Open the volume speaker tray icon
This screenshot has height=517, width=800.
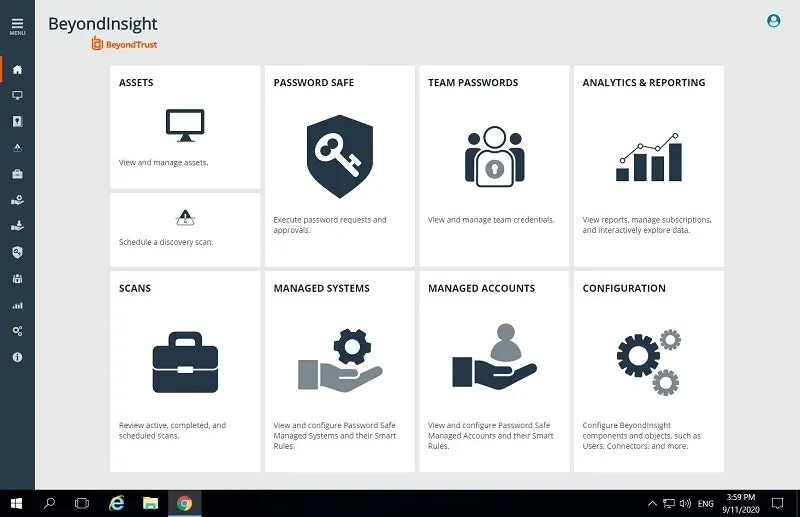click(x=685, y=504)
